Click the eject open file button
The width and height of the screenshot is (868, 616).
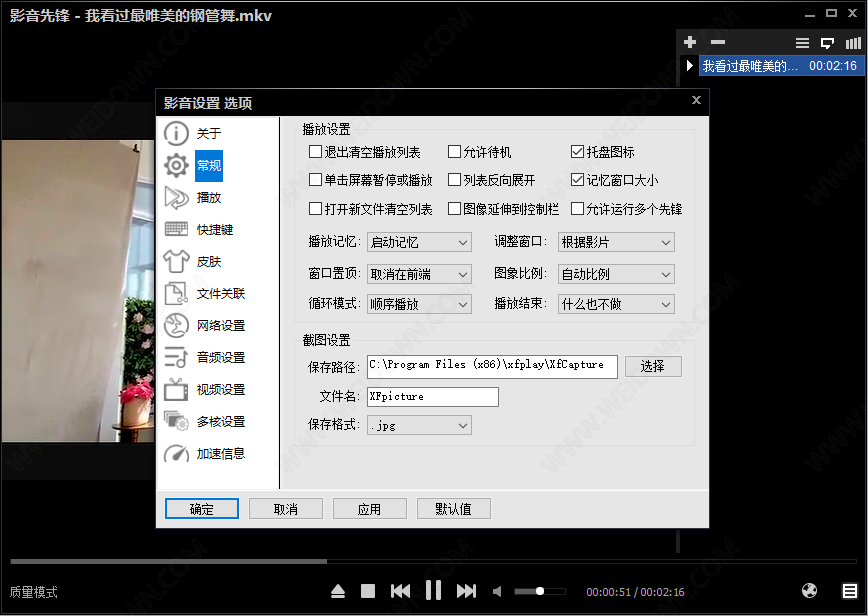click(338, 591)
